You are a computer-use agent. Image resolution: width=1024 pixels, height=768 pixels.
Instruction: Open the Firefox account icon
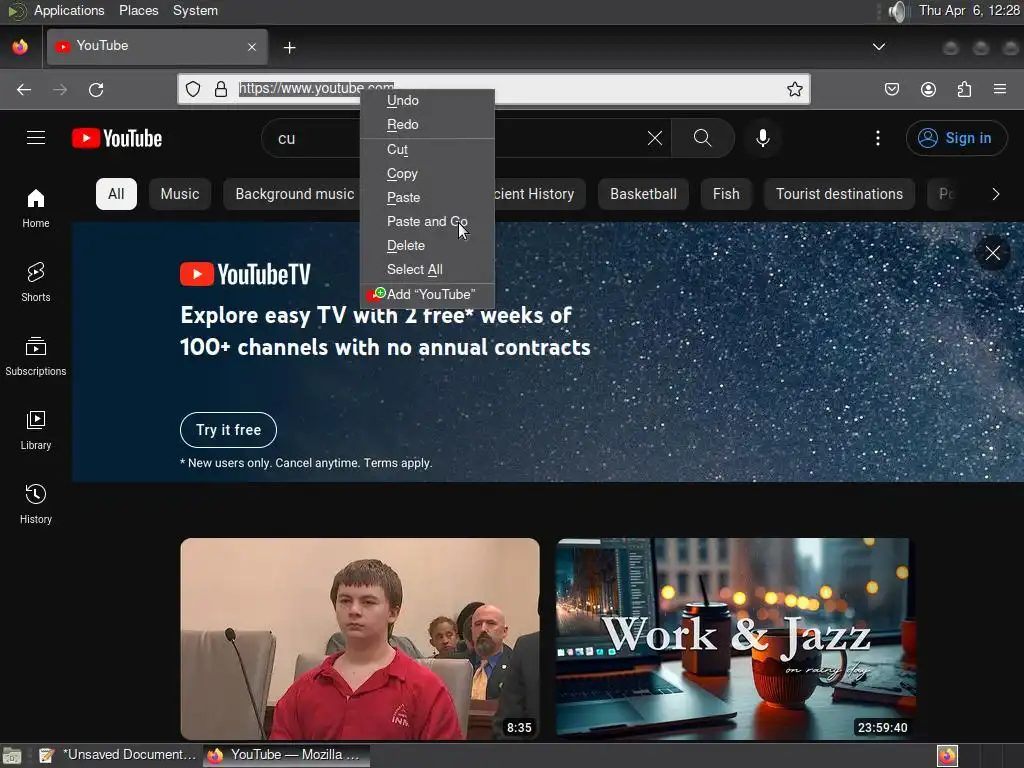(x=928, y=89)
